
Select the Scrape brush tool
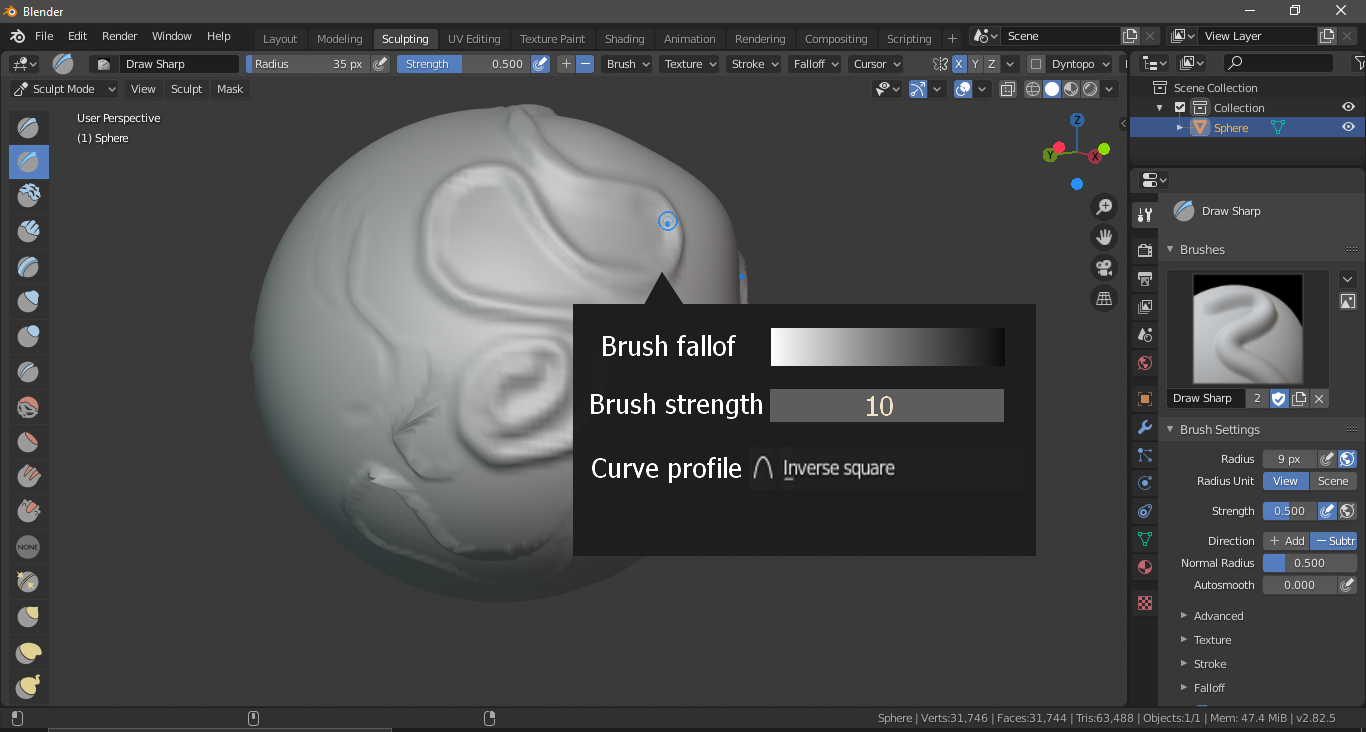[x=28, y=511]
